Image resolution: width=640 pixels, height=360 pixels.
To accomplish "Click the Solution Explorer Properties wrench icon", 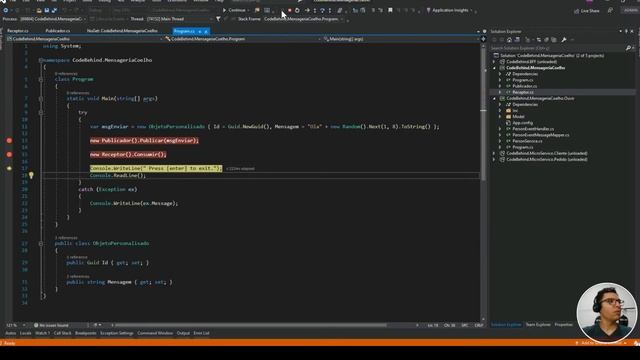I will point(564,40).
